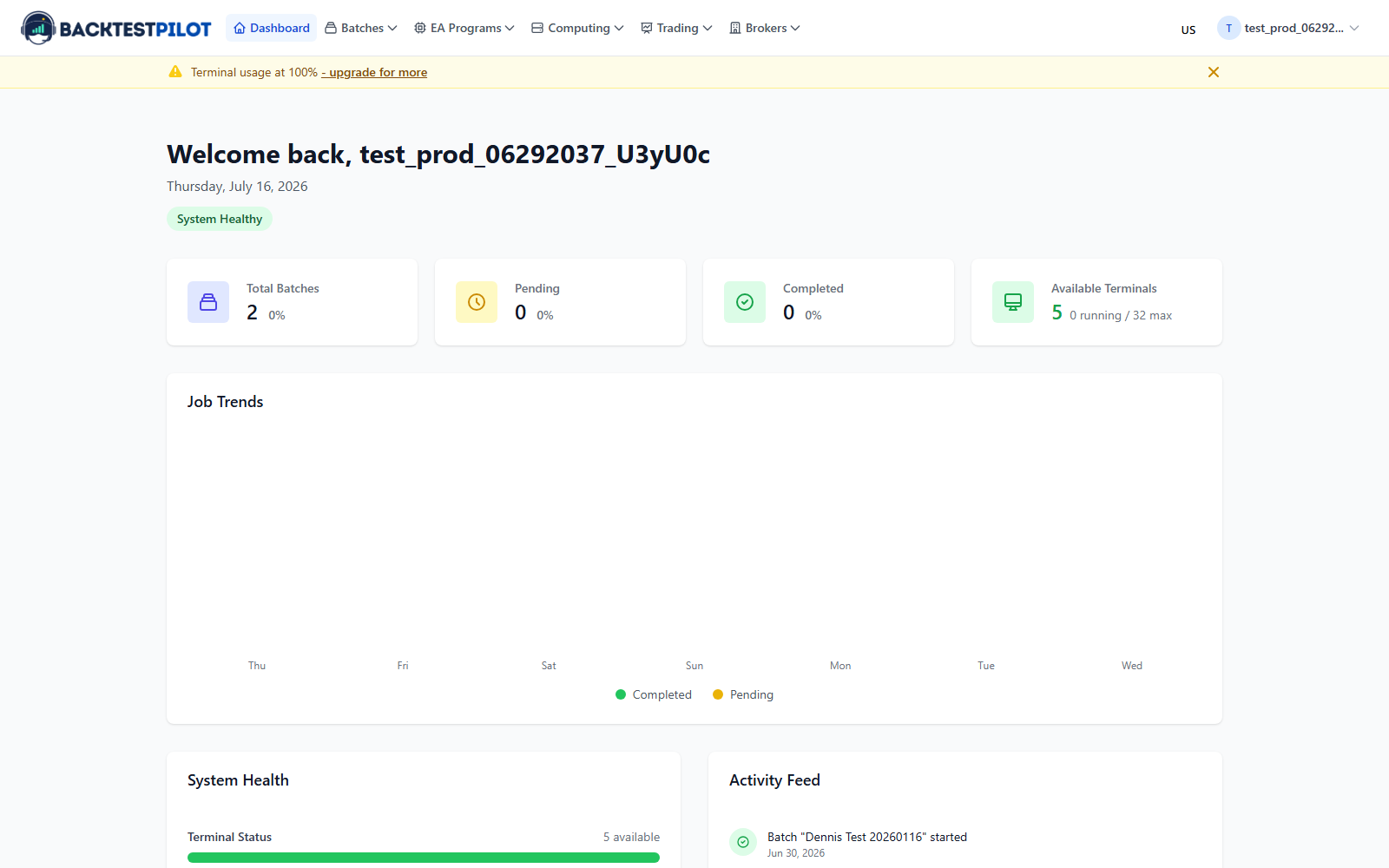Click the Total Batches stack icon
Image resolution: width=1389 pixels, height=868 pixels.
(208, 302)
